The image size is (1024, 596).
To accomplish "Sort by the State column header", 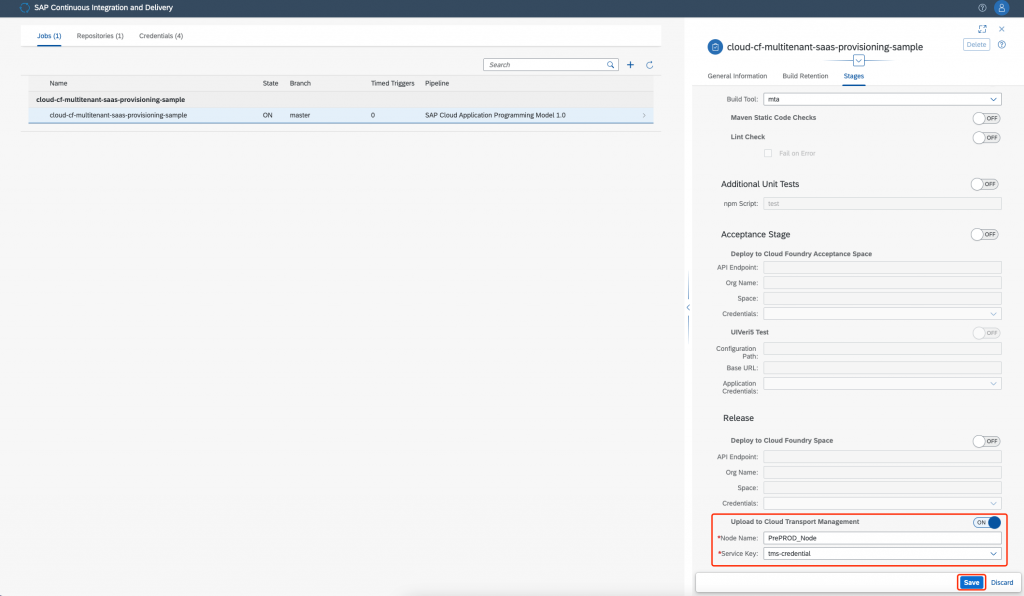I will pyautogui.click(x=270, y=84).
